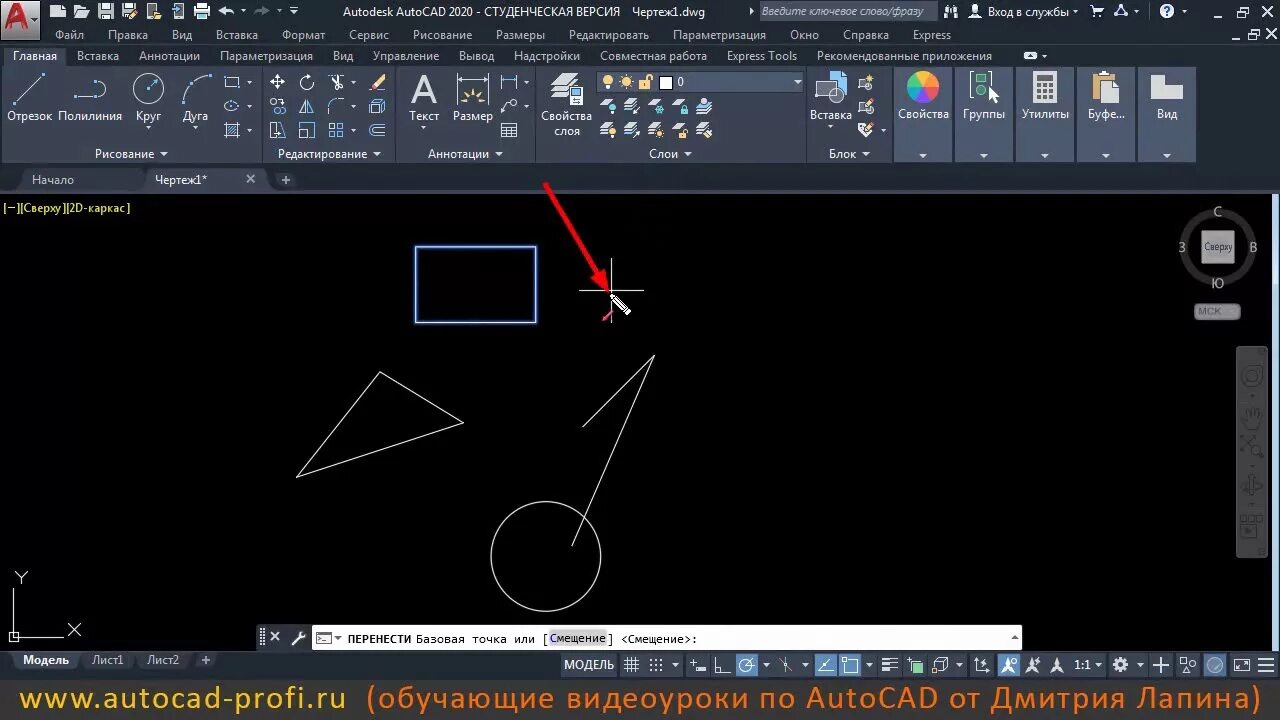Select the Круг circle tool
1280x720 pixels.
coord(148,98)
